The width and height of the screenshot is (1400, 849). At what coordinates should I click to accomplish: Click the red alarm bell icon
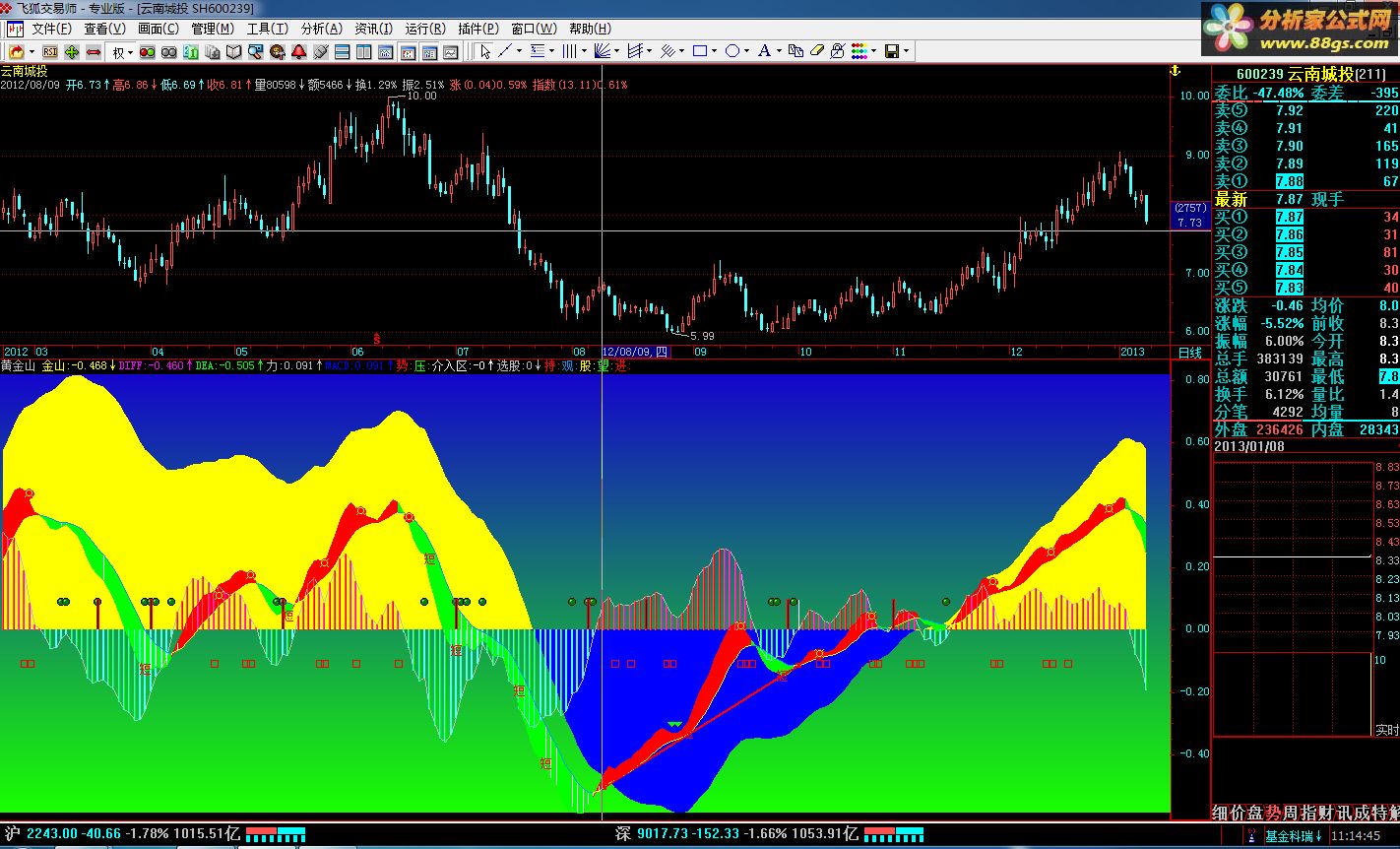point(299,51)
